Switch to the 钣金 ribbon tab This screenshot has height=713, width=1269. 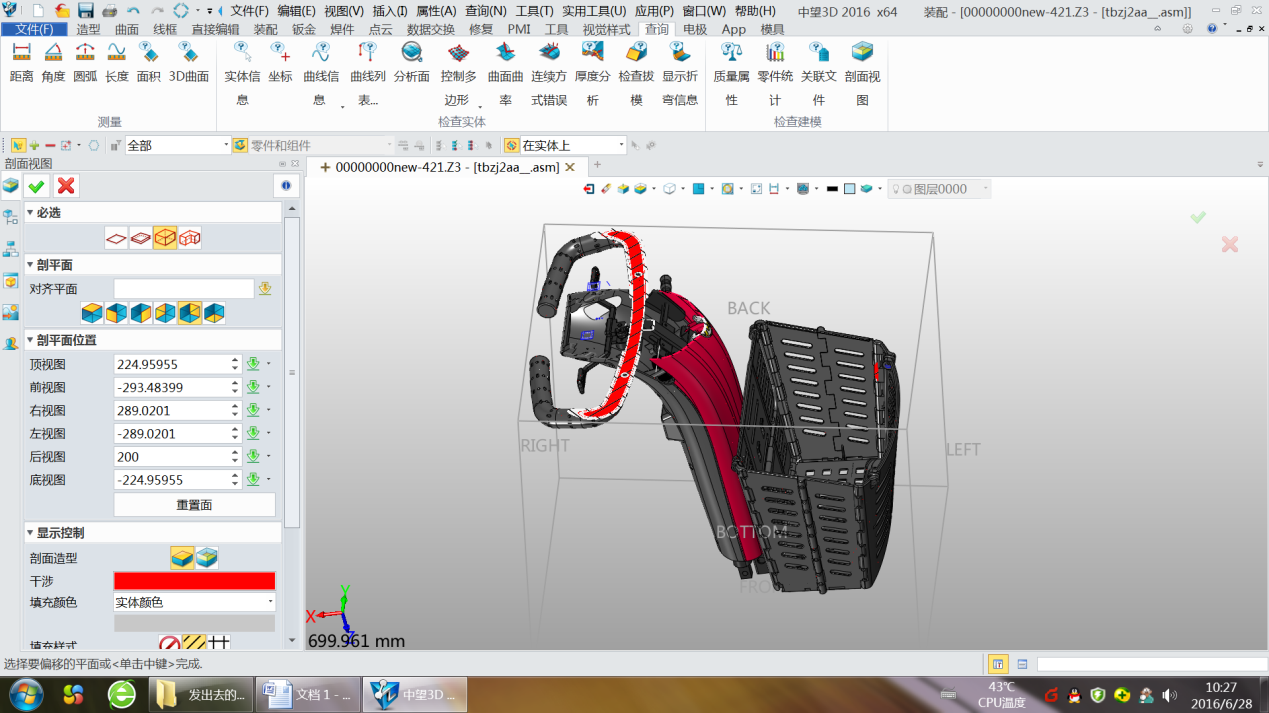click(x=304, y=30)
